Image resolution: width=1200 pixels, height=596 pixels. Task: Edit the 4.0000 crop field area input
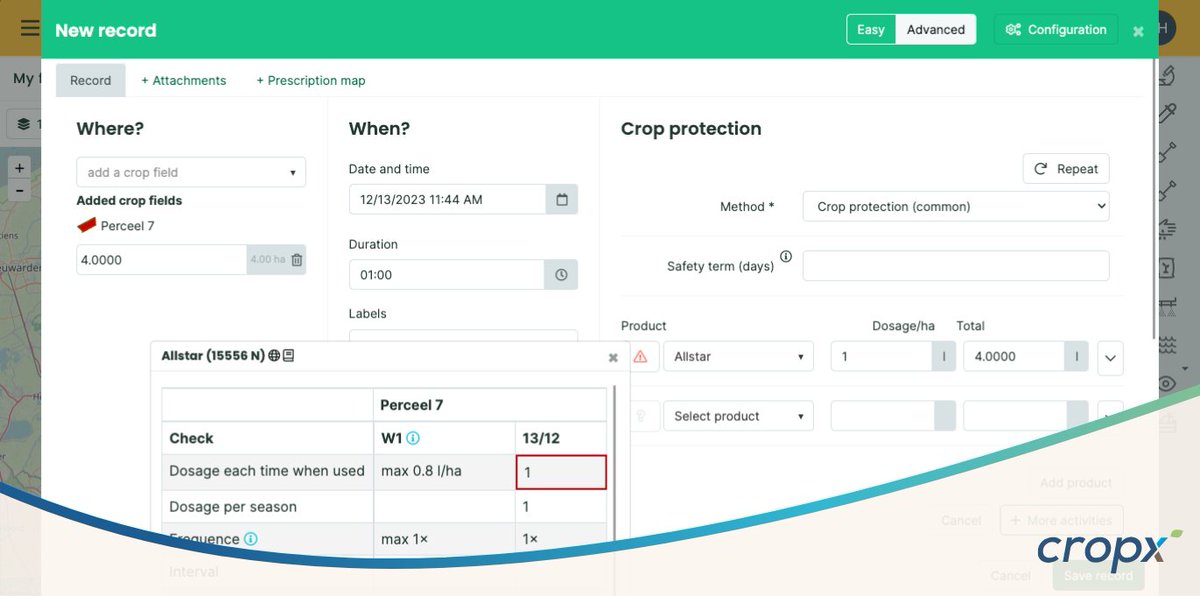162,260
